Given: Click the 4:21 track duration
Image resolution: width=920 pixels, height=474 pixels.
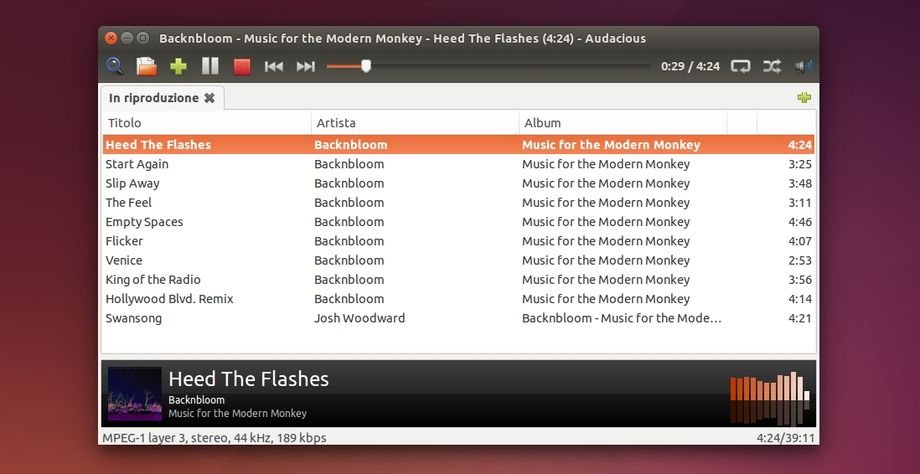Looking at the screenshot, I should 800,319.
